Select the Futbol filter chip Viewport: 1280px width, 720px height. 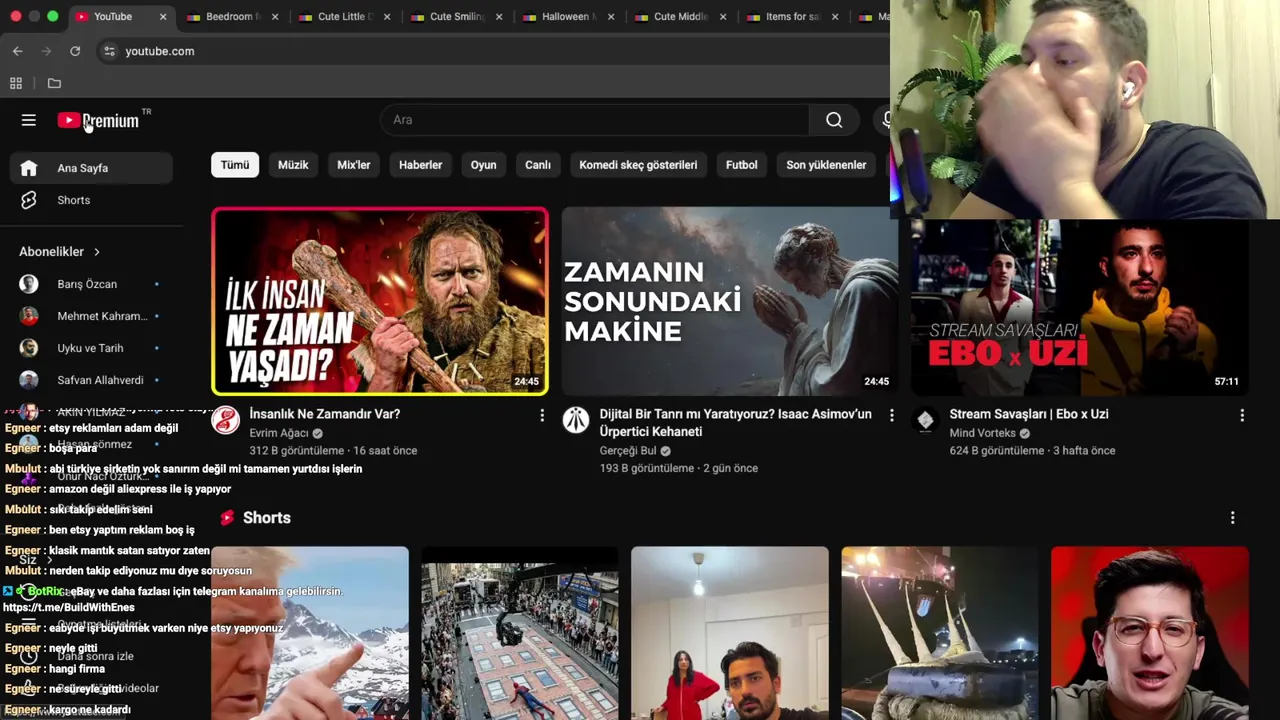point(742,165)
